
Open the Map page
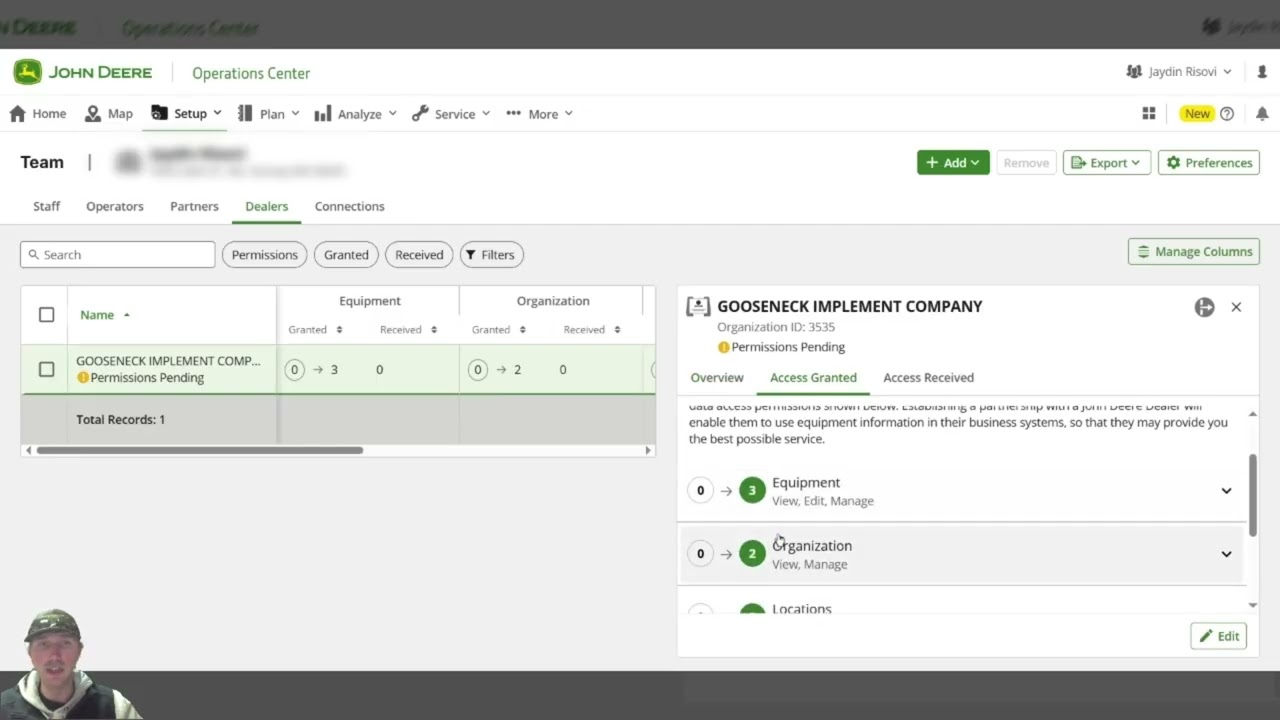[109, 114]
